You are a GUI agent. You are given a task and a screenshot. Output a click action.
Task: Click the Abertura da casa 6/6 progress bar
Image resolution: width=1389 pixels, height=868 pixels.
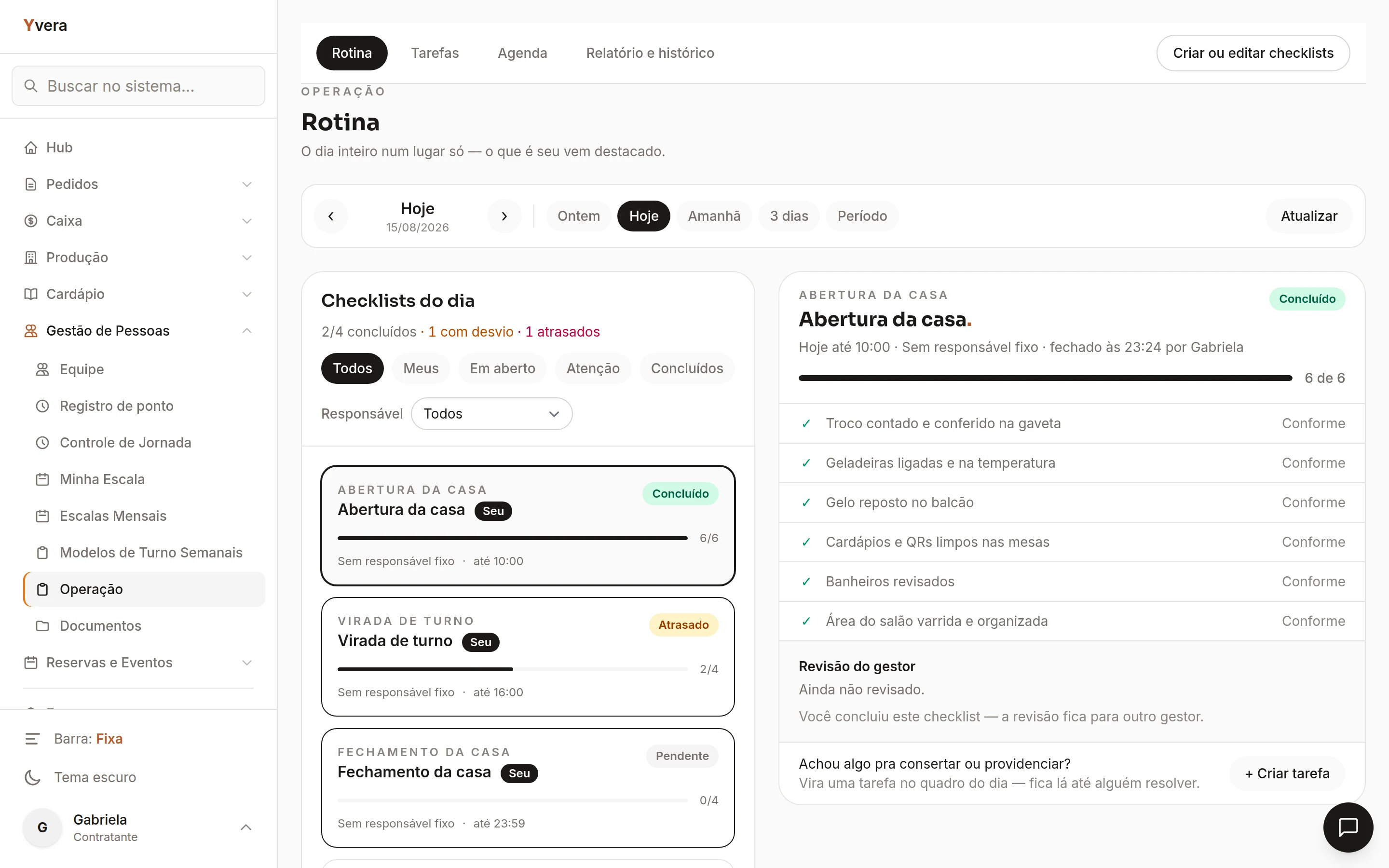click(x=512, y=538)
